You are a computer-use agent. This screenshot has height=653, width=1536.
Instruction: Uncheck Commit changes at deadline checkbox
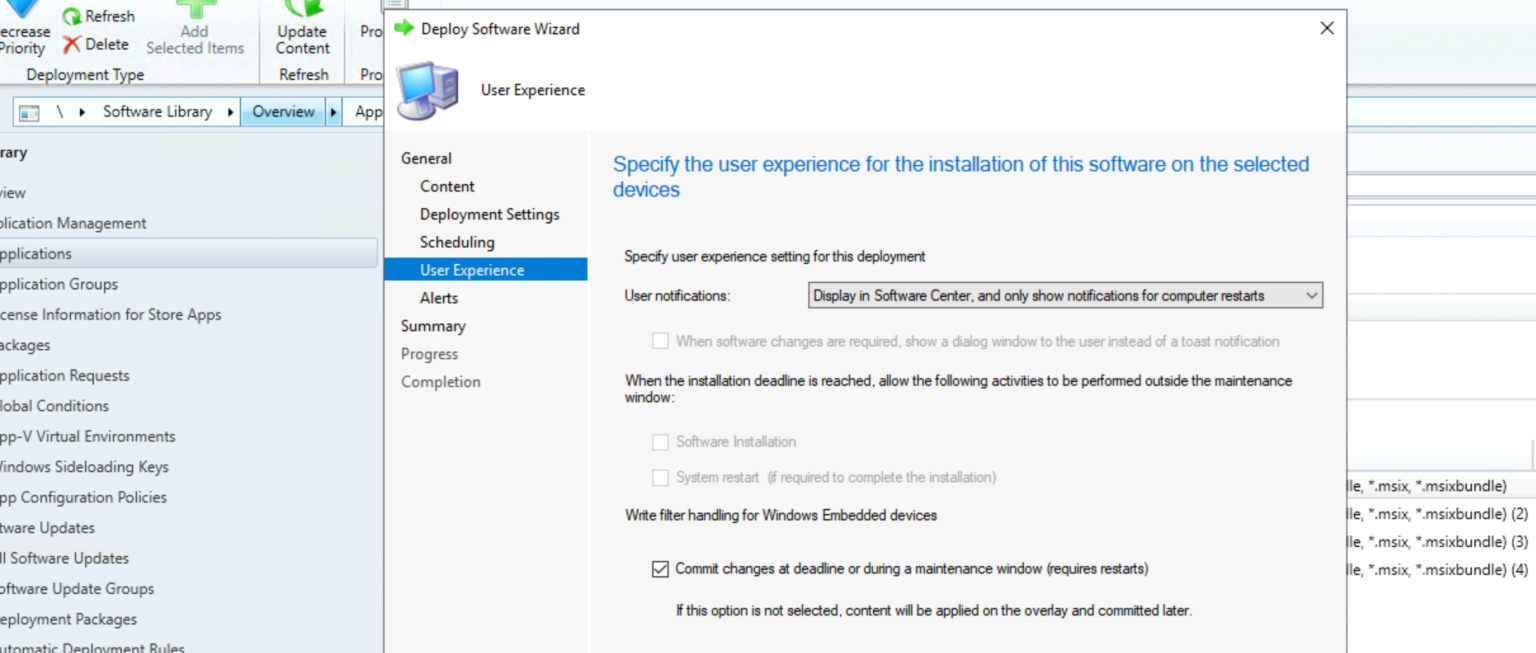(660, 569)
